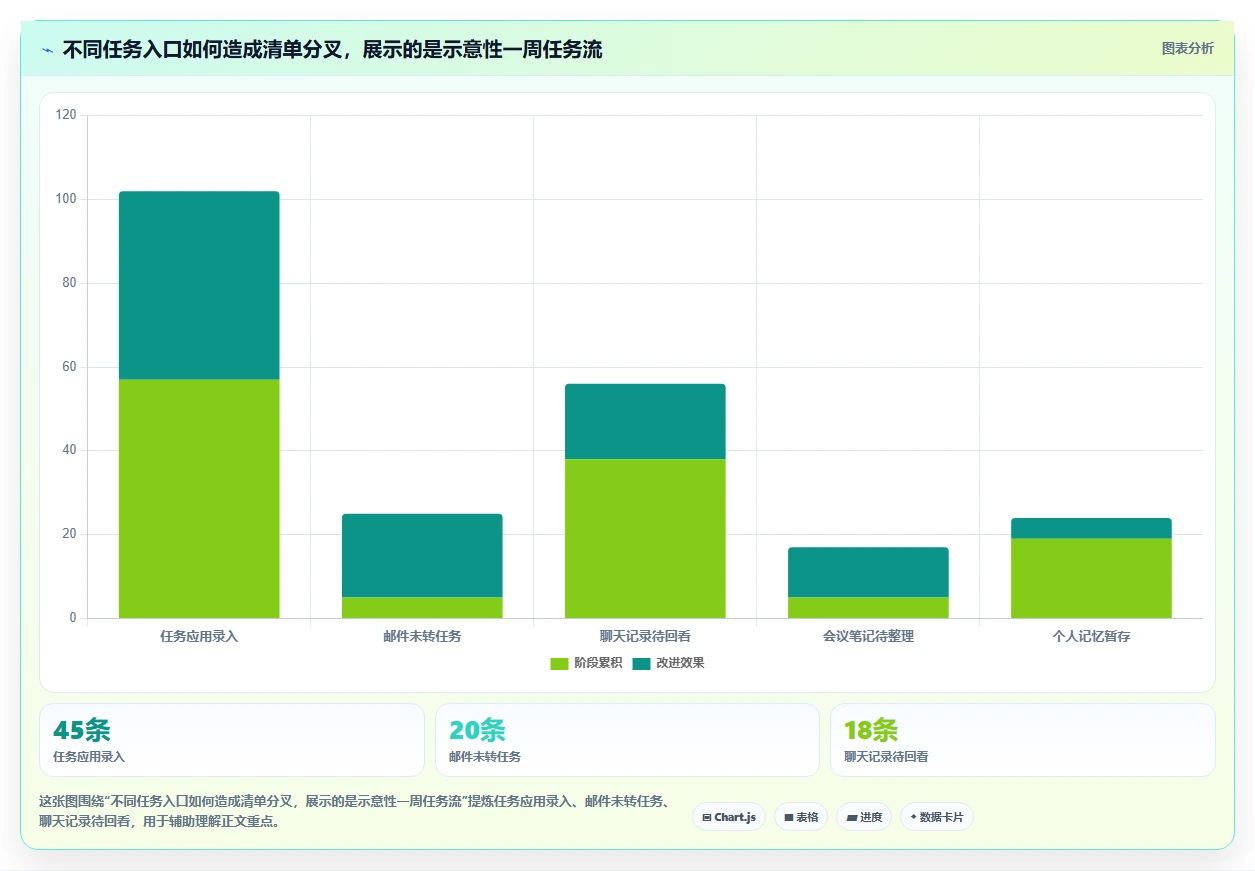1255x871 pixels.
Task: Click the y-axis value 100
Action: [x=66, y=199]
